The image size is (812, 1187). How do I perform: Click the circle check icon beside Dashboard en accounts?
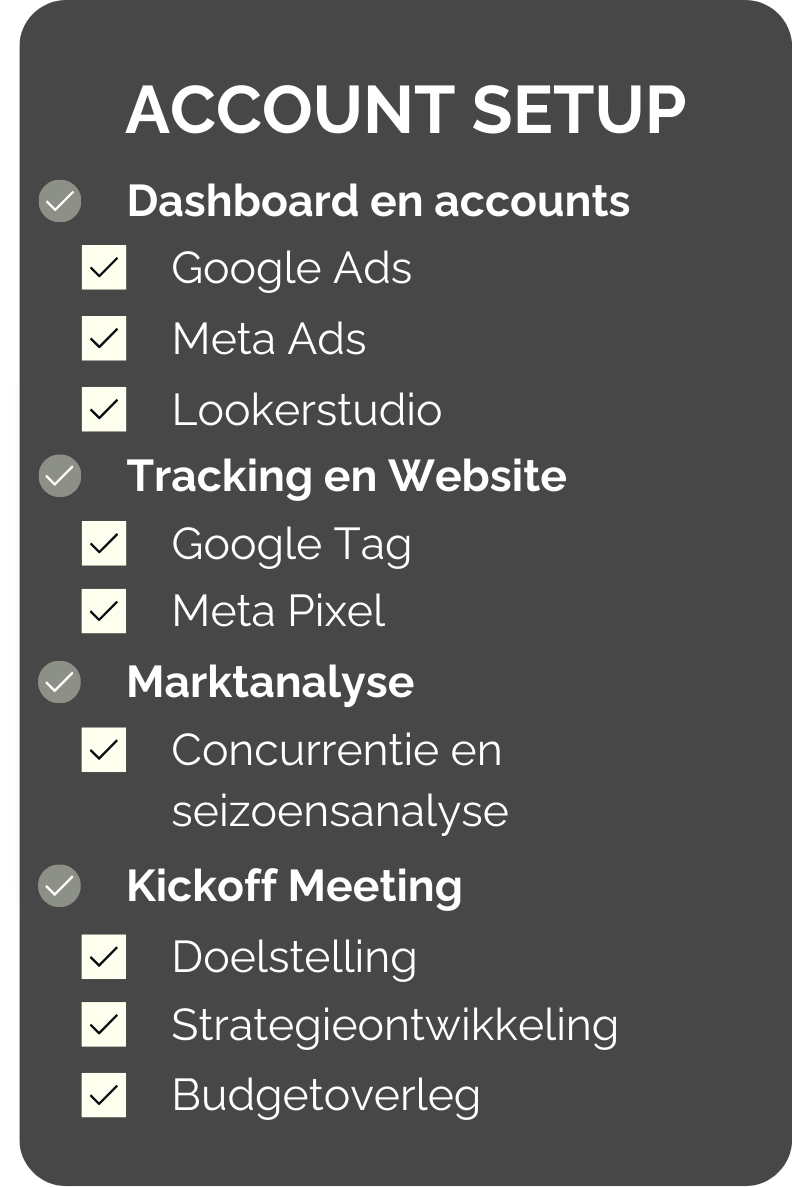(60, 201)
